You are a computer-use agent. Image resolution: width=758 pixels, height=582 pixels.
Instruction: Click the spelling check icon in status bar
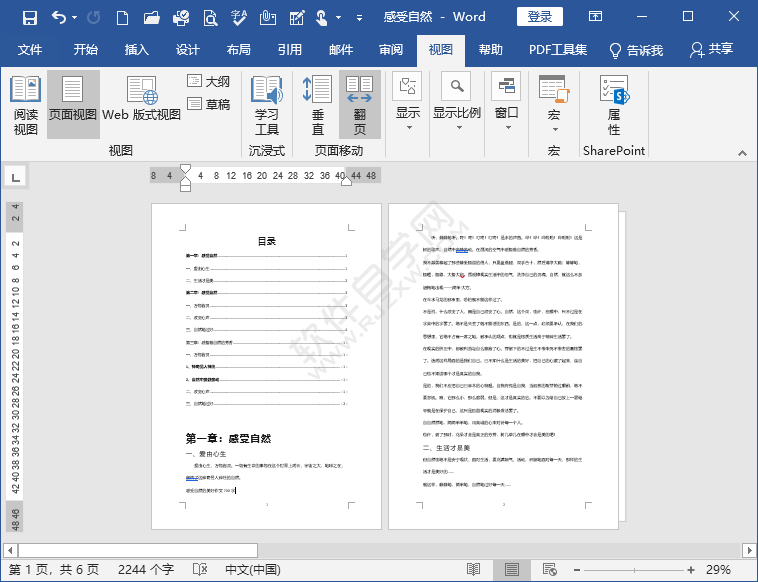pyautogui.click(x=196, y=569)
